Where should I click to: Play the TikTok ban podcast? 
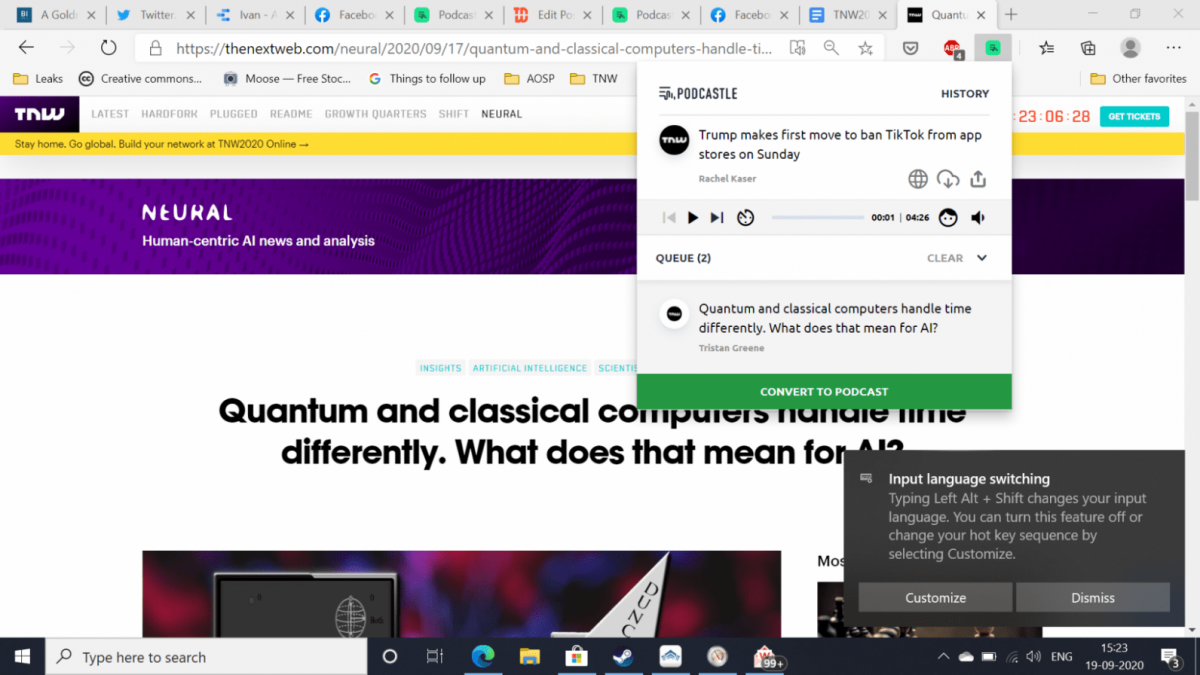693,217
